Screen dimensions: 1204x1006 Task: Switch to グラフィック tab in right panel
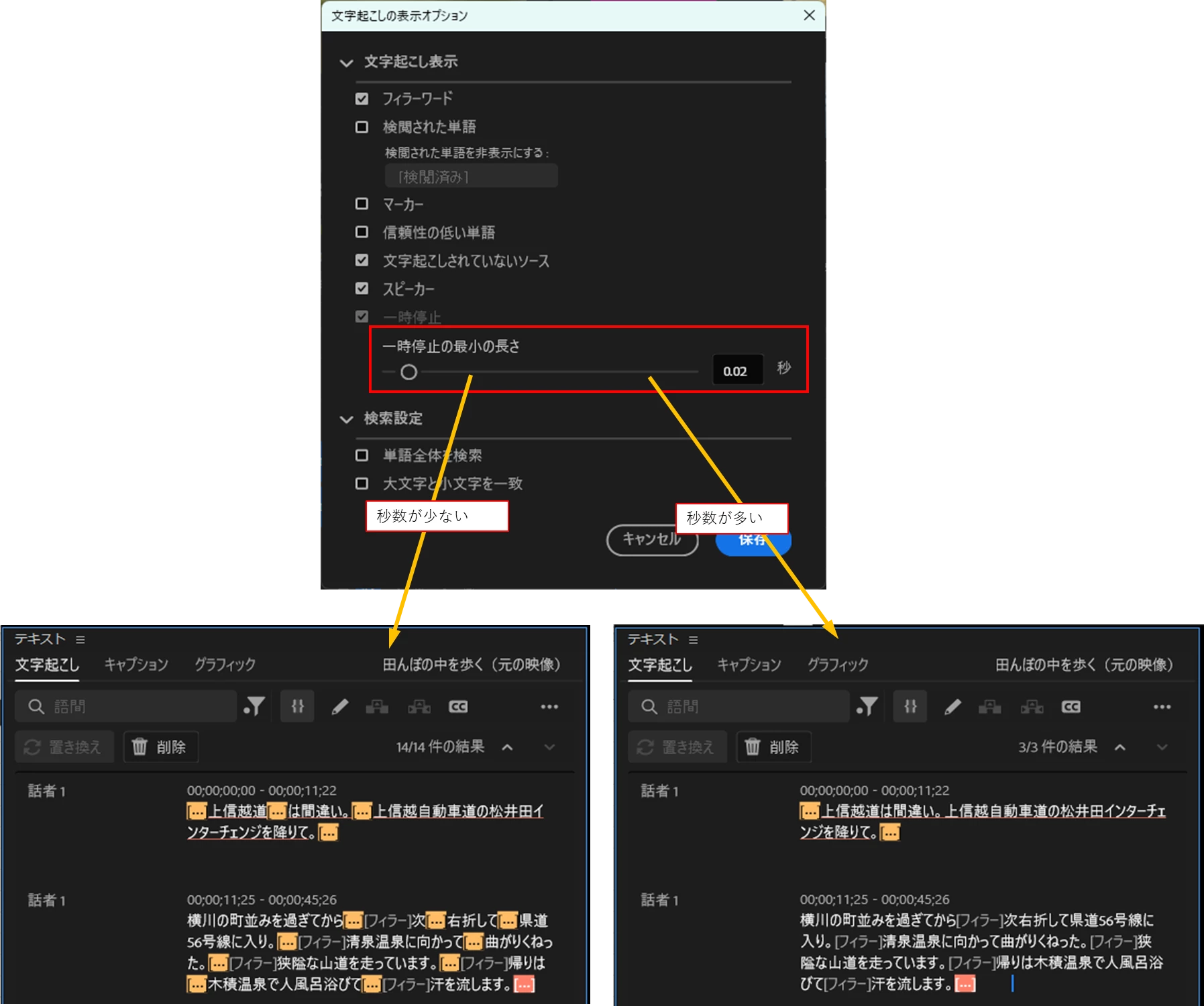pos(838,665)
